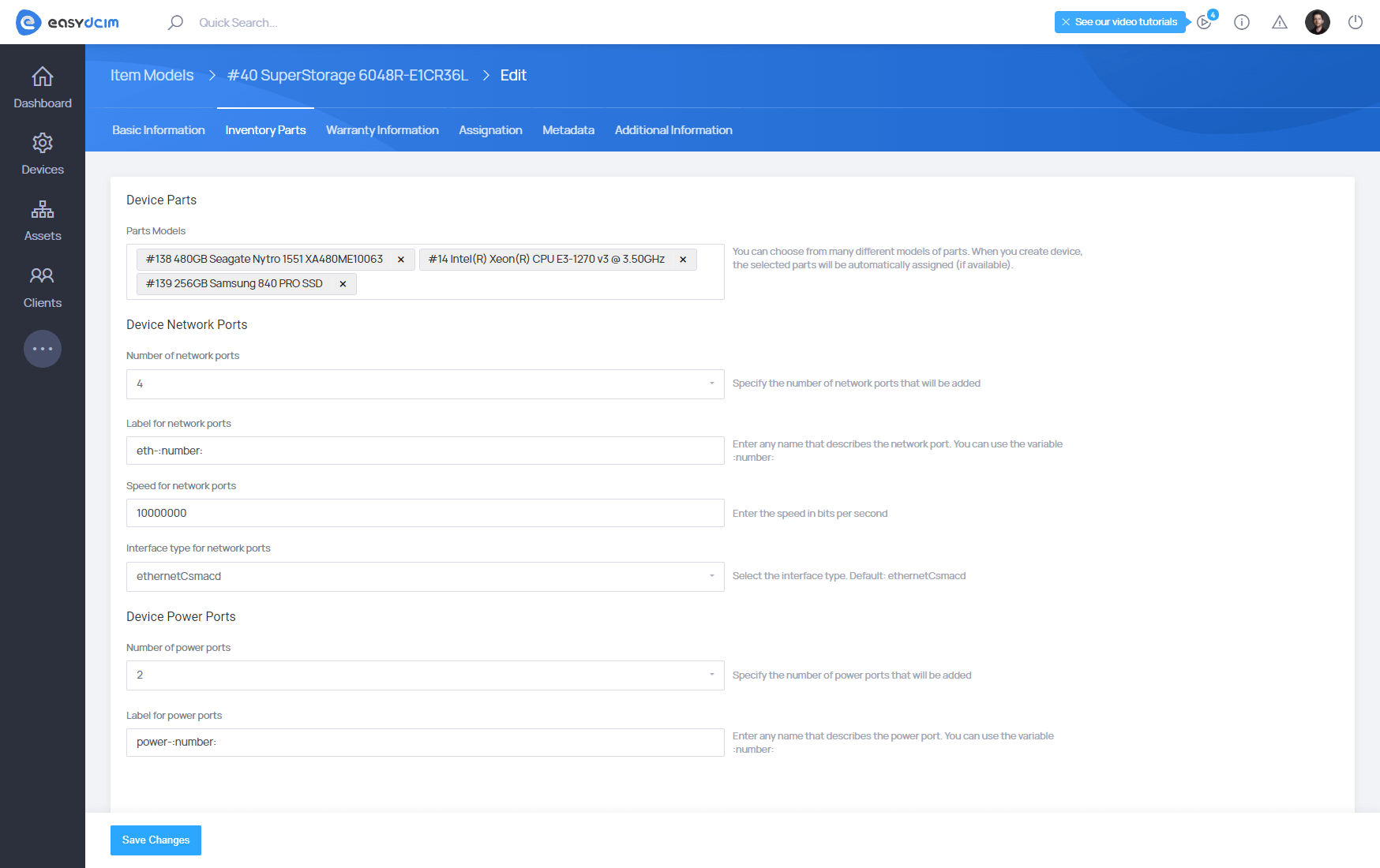The image size is (1380, 868).
Task: Open the video tutorials play icon
Action: (1204, 22)
